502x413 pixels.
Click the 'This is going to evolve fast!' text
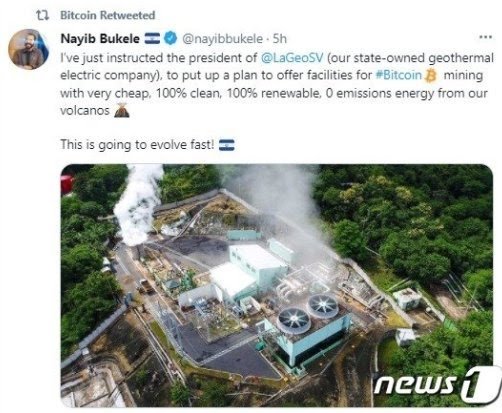[137, 145]
